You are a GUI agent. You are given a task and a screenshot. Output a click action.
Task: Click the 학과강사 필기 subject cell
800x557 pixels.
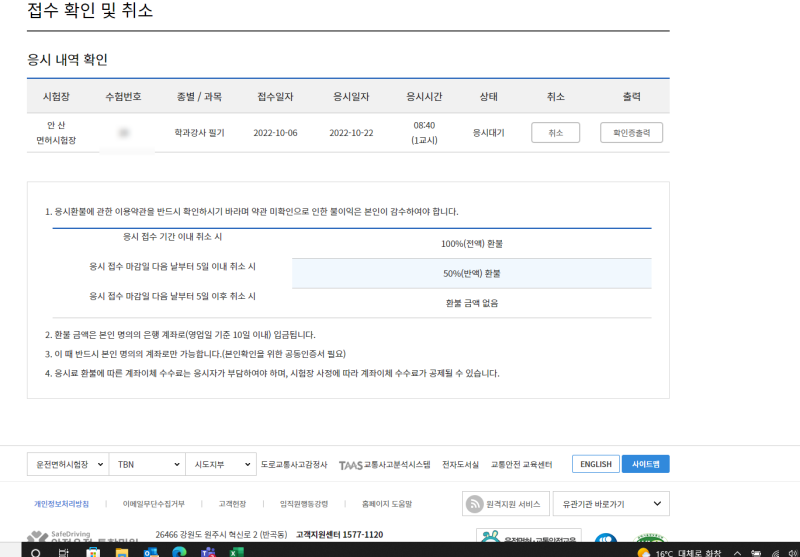[x=199, y=133]
